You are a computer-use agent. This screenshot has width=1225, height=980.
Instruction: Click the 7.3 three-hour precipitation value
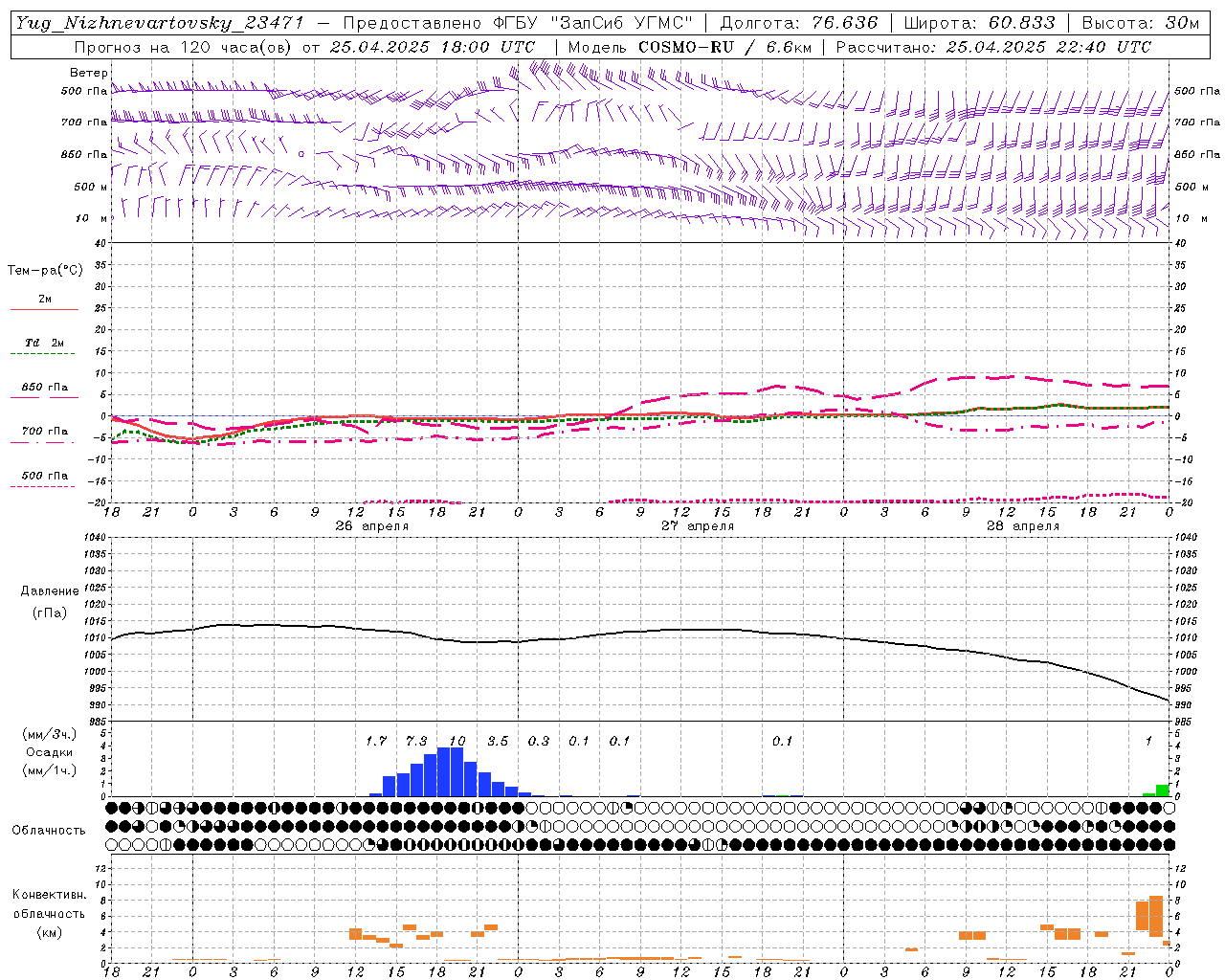tap(416, 741)
